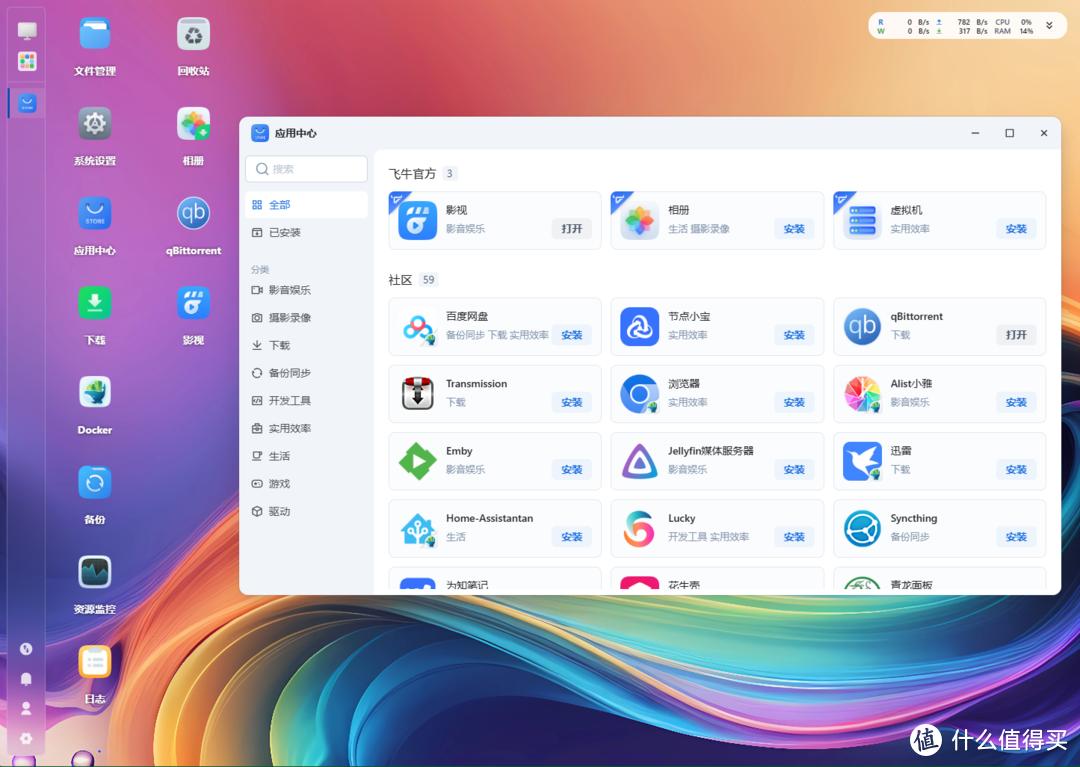
Task: Install Jellyfin媒体服务器
Action: [793, 470]
